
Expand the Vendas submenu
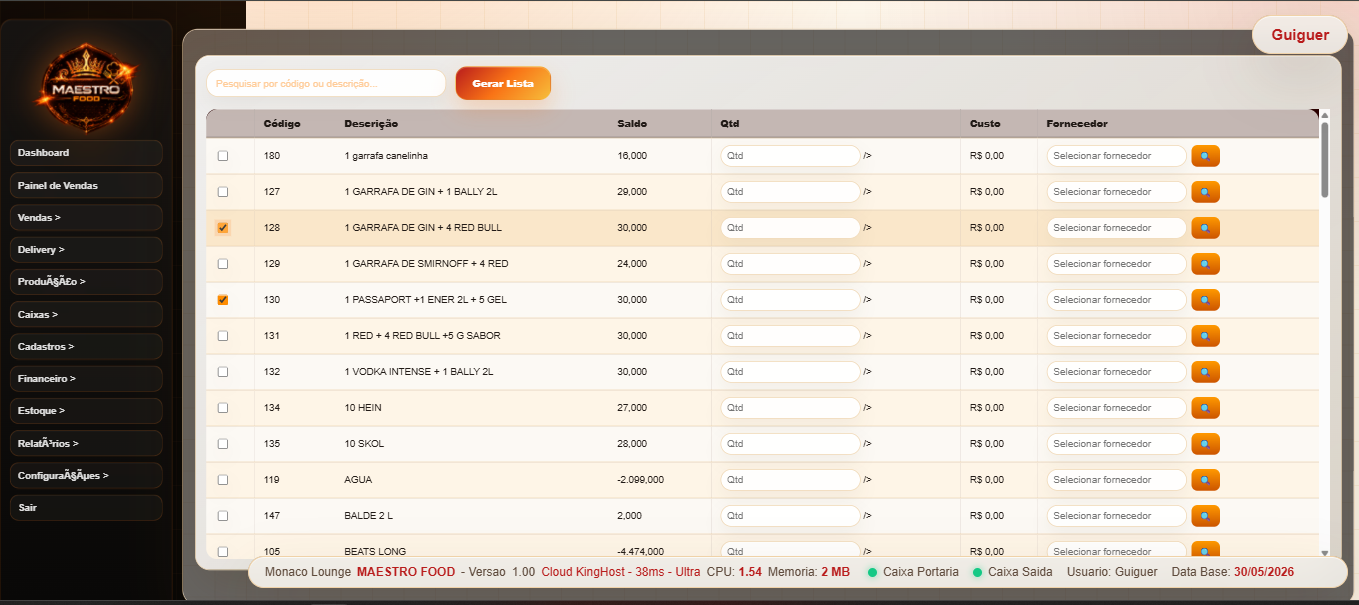tap(86, 217)
